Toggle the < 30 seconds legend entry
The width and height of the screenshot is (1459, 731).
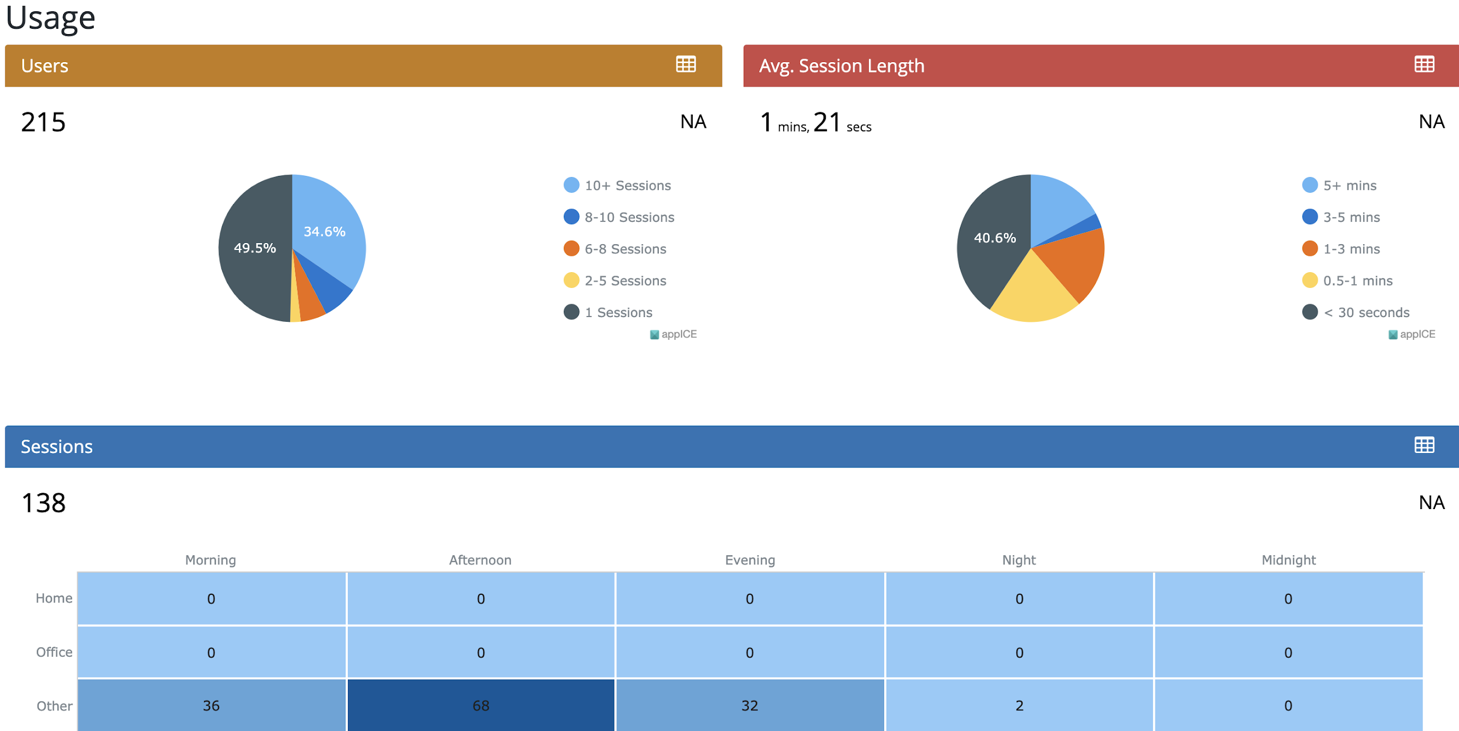pyautogui.click(x=1356, y=313)
